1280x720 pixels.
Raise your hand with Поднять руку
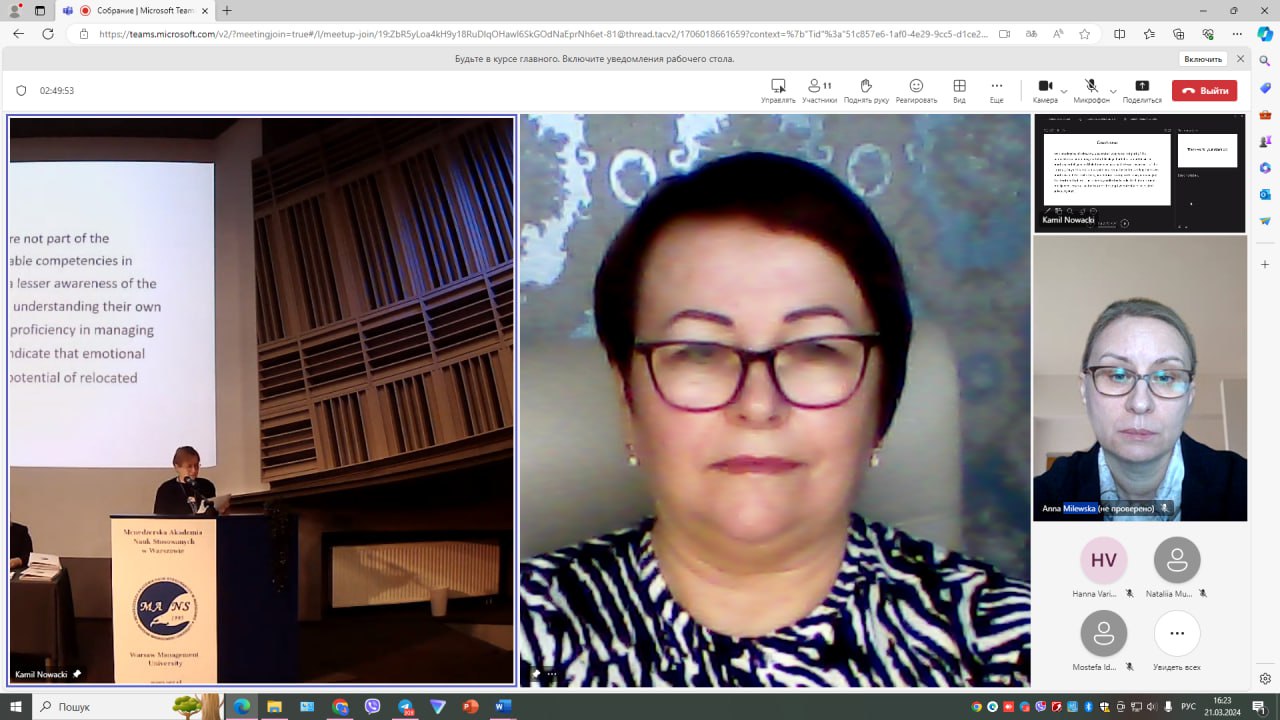866,90
